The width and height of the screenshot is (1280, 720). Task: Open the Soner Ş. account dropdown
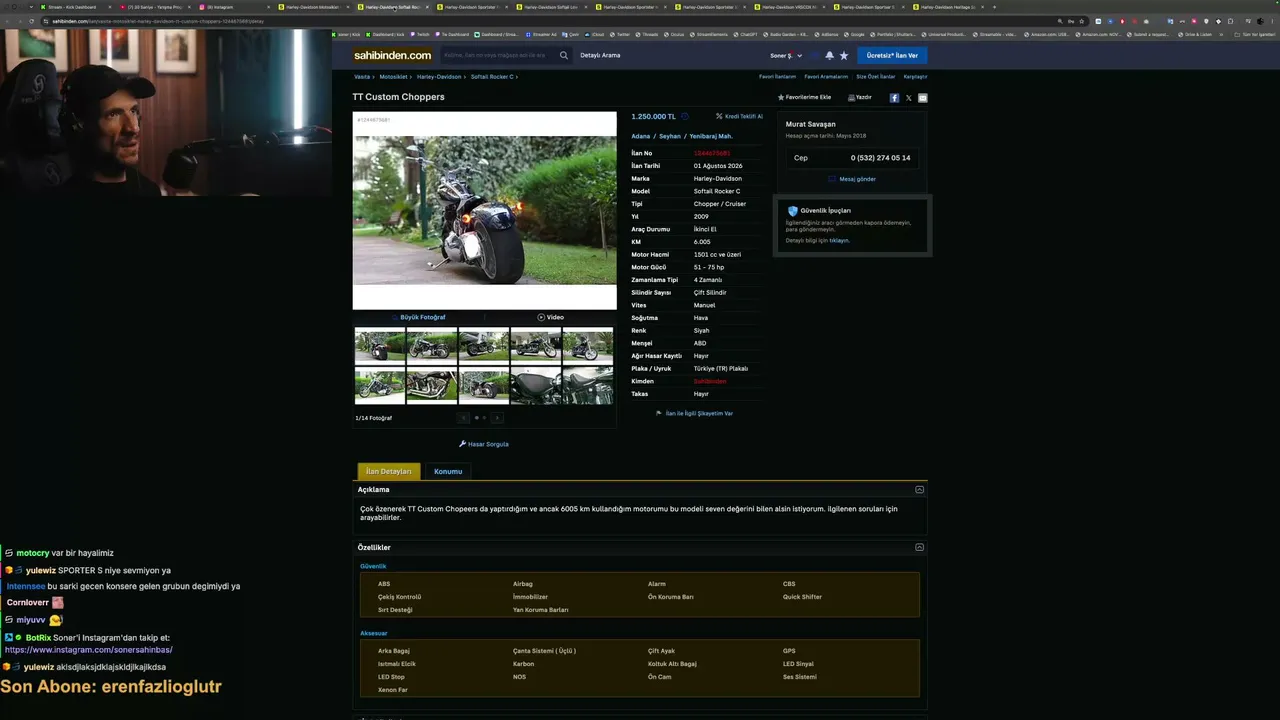pos(786,56)
